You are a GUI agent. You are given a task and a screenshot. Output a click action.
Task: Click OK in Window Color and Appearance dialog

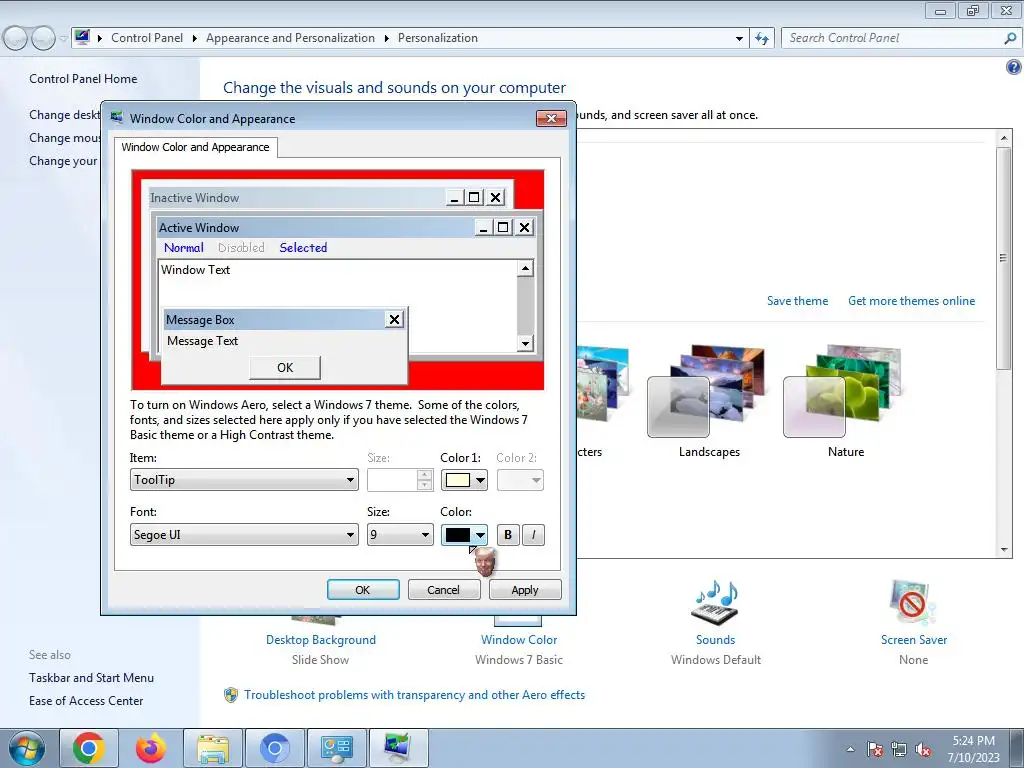click(x=363, y=590)
